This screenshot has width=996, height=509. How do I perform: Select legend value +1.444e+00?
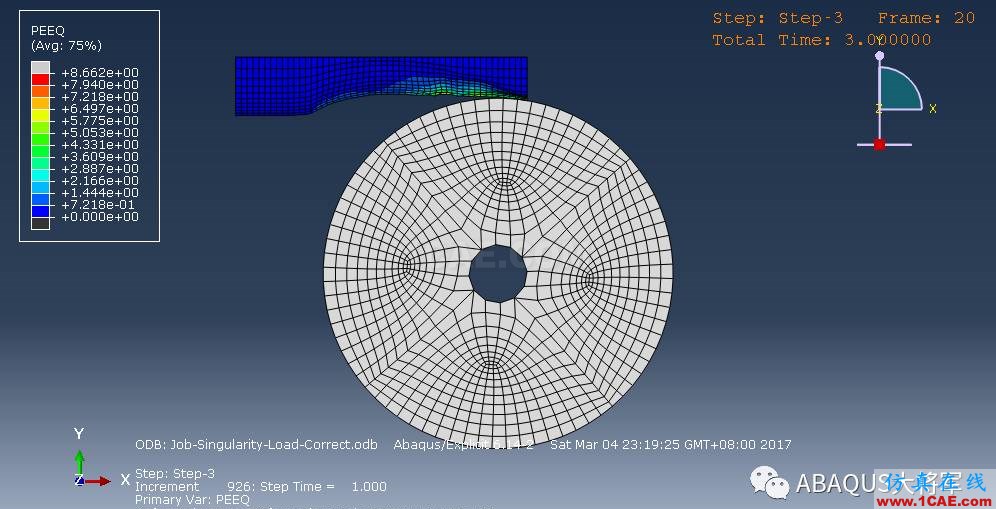point(100,193)
